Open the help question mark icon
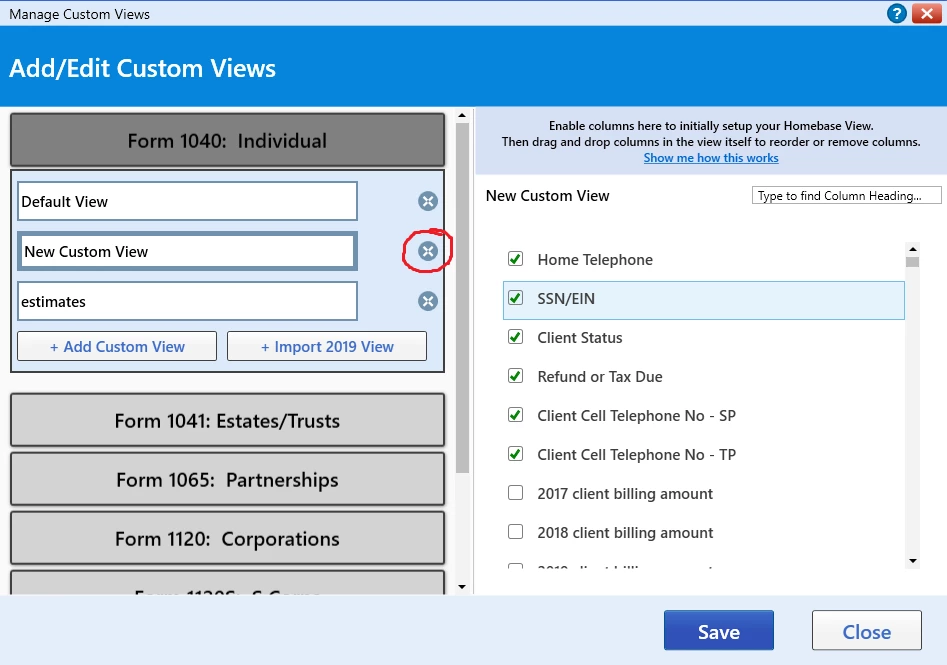The width and height of the screenshot is (947, 665). coord(896,13)
